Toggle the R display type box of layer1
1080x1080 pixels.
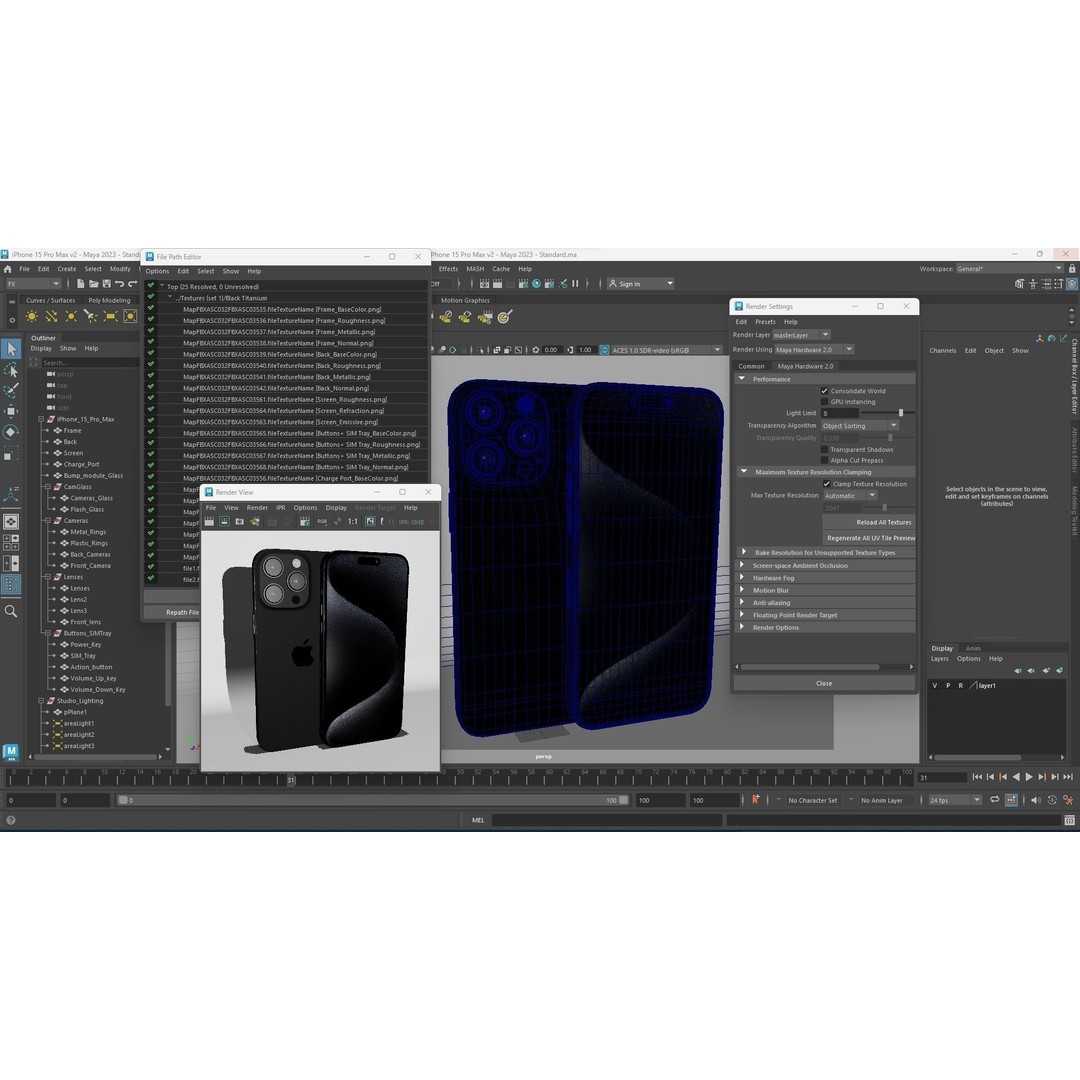point(961,685)
